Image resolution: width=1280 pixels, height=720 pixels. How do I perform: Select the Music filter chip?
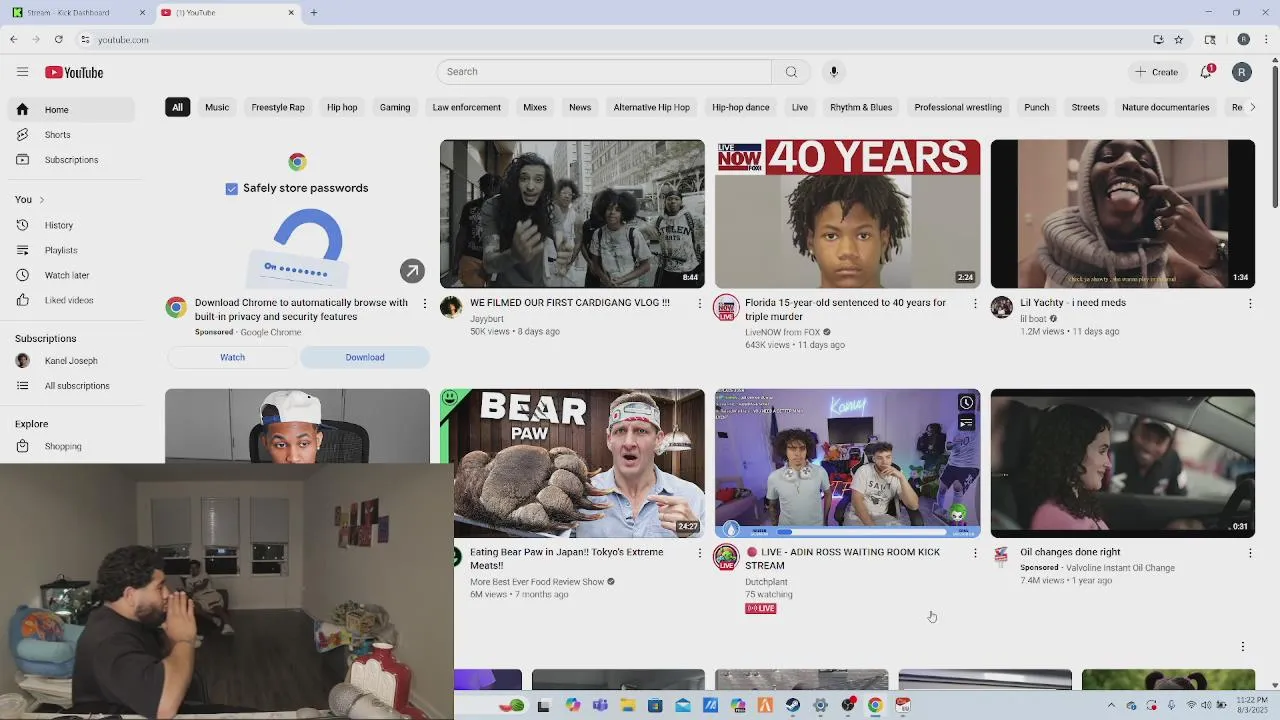point(217,107)
